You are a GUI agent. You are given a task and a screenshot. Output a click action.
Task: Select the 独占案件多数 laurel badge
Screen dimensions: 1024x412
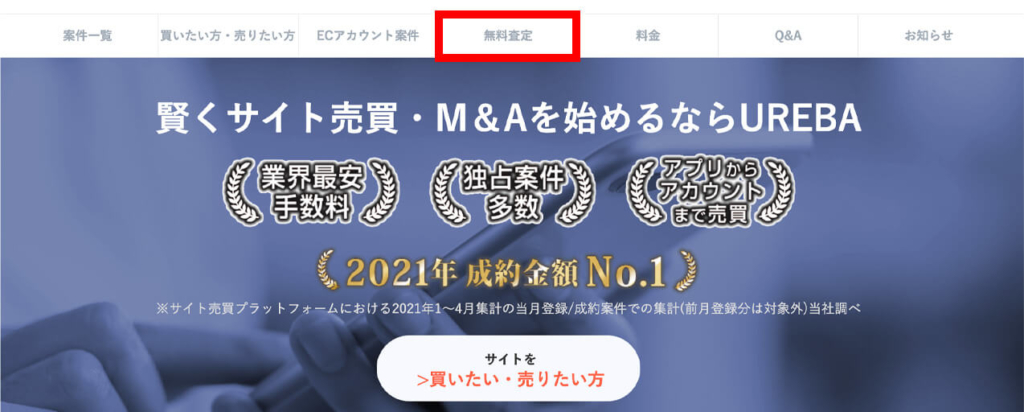[513, 192]
